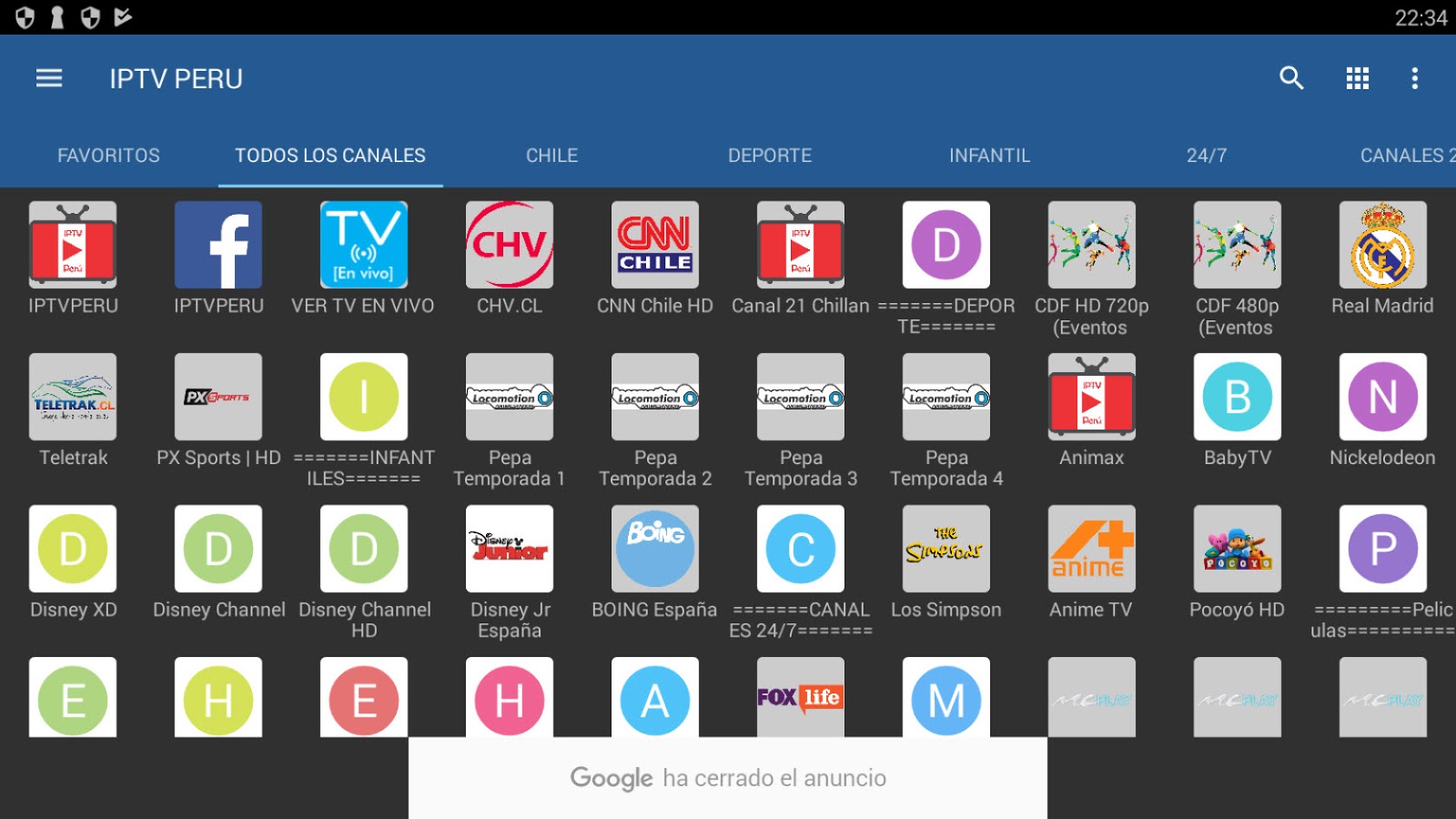Play Pepa Temporada 2

pyautogui.click(x=655, y=397)
